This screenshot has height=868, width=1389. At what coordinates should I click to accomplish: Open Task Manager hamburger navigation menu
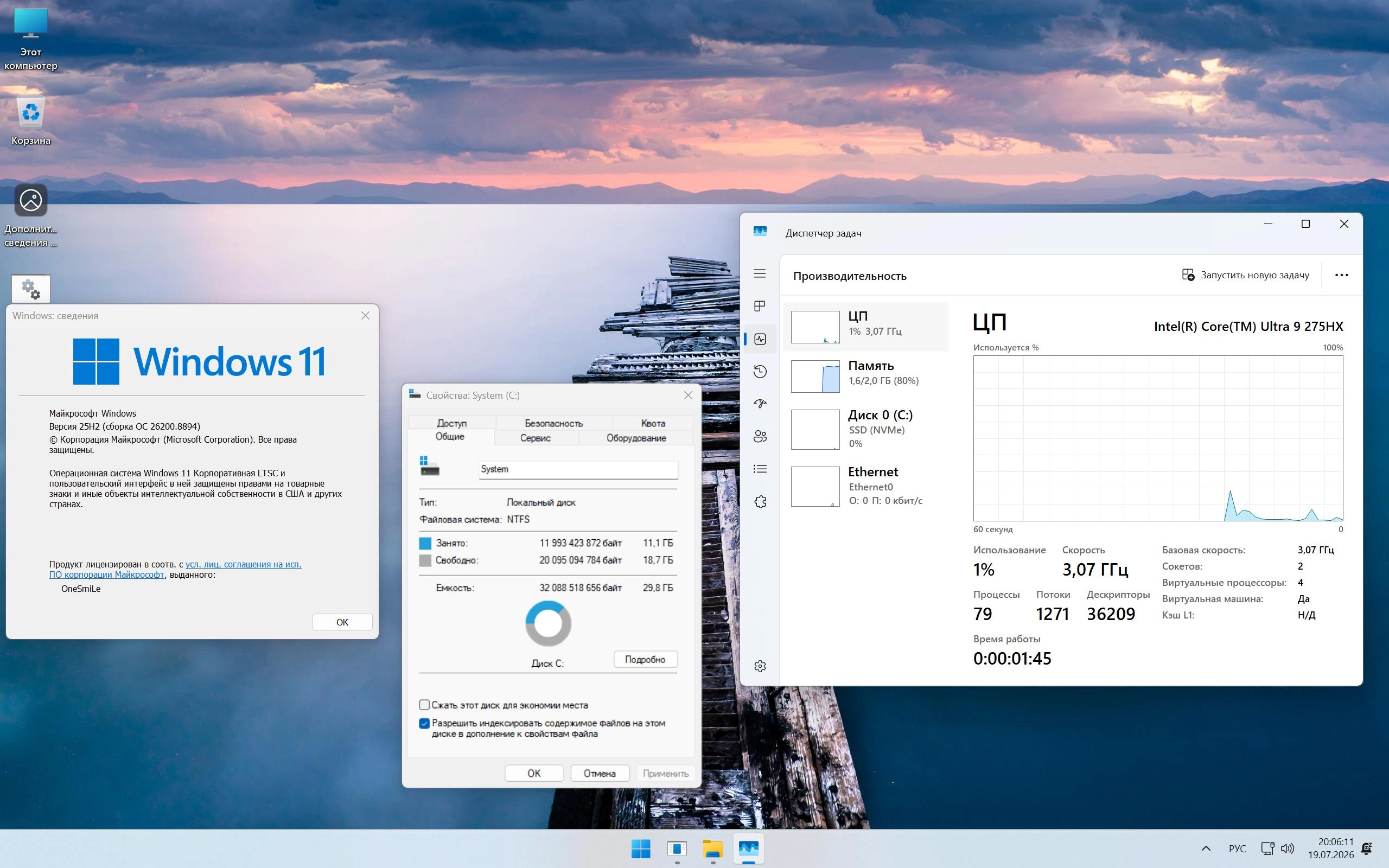760,273
